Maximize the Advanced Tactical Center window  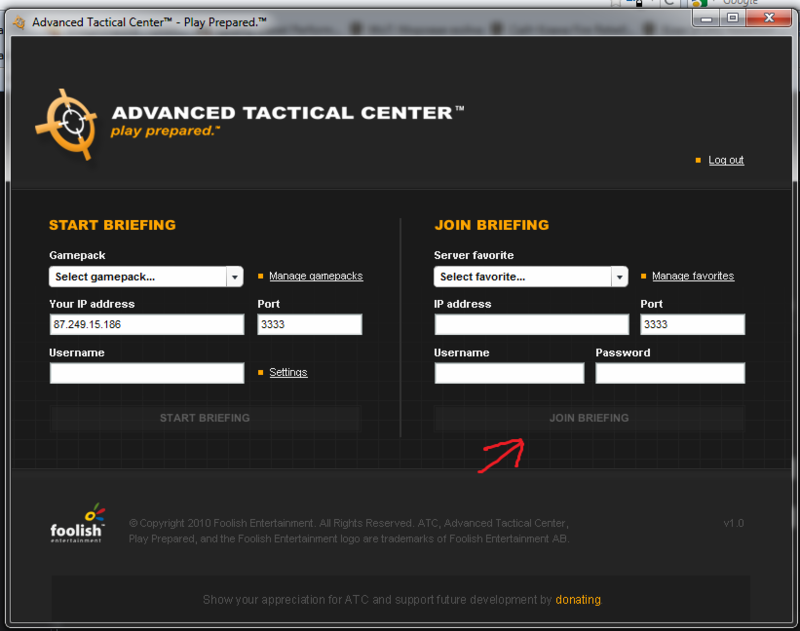[733, 18]
